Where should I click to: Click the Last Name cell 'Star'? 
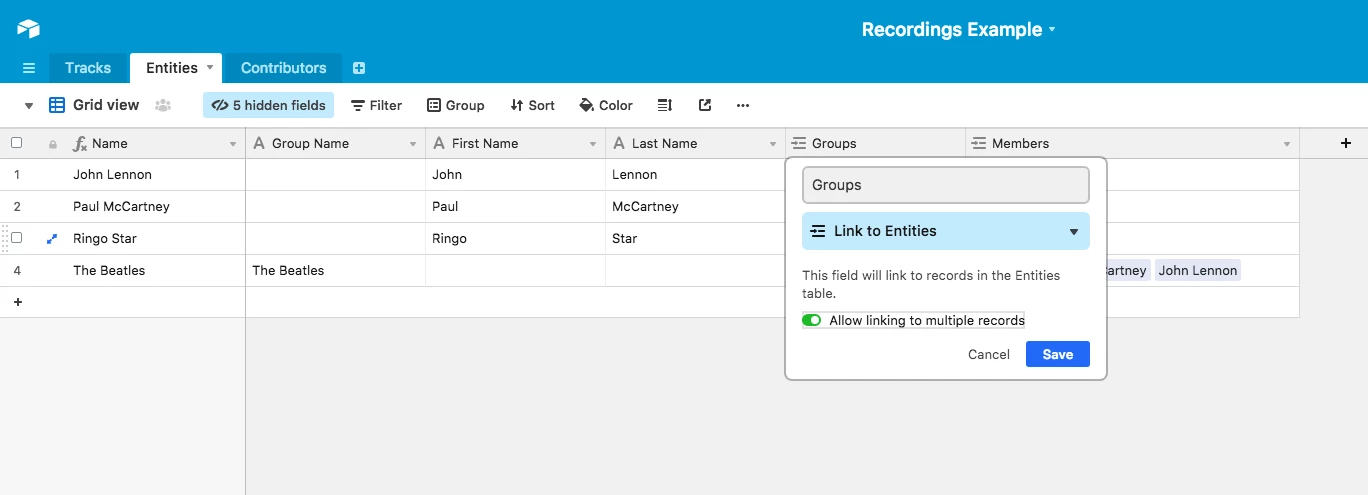pyautogui.click(x=696, y=238)
